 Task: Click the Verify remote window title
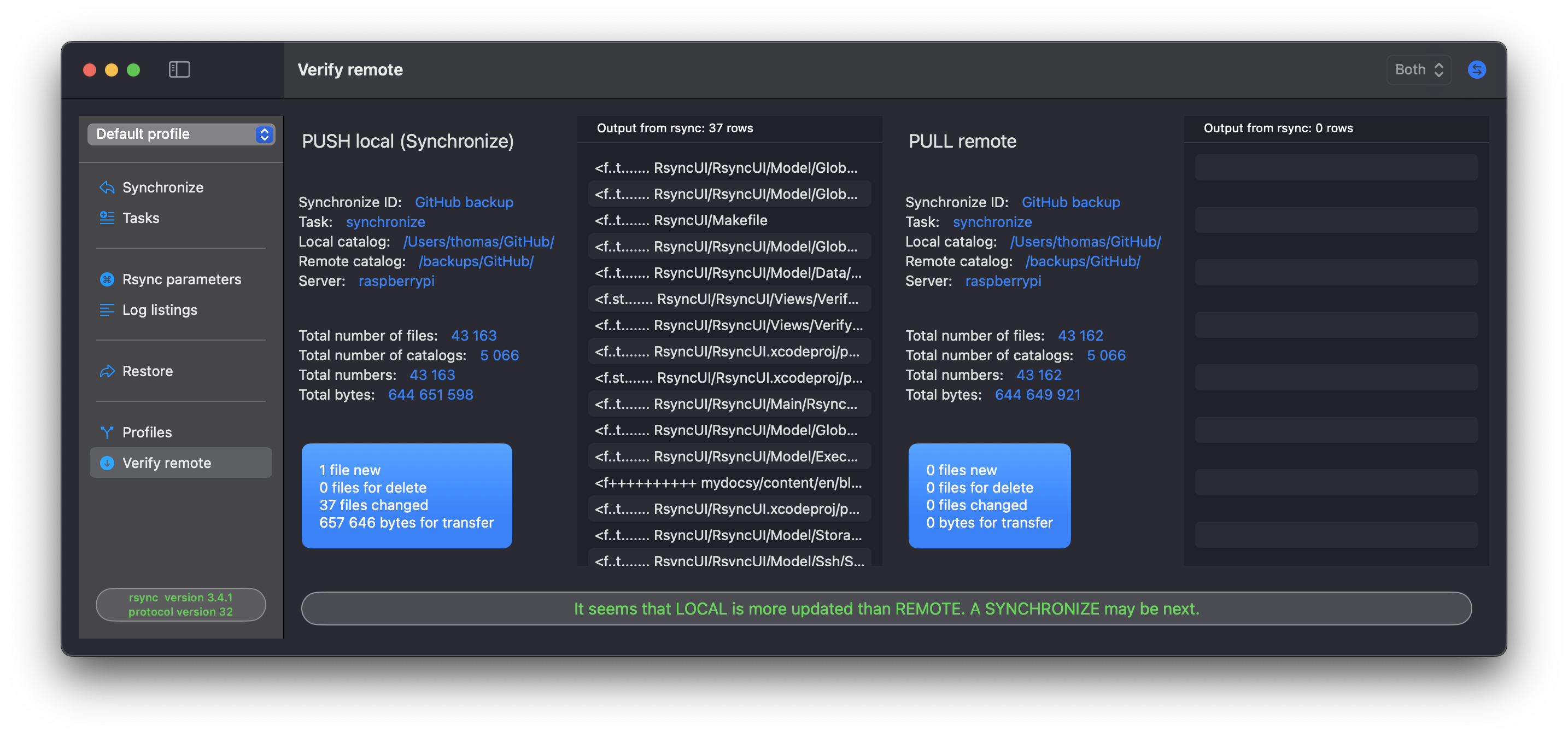pyautogui.click(x=350, y=69)
